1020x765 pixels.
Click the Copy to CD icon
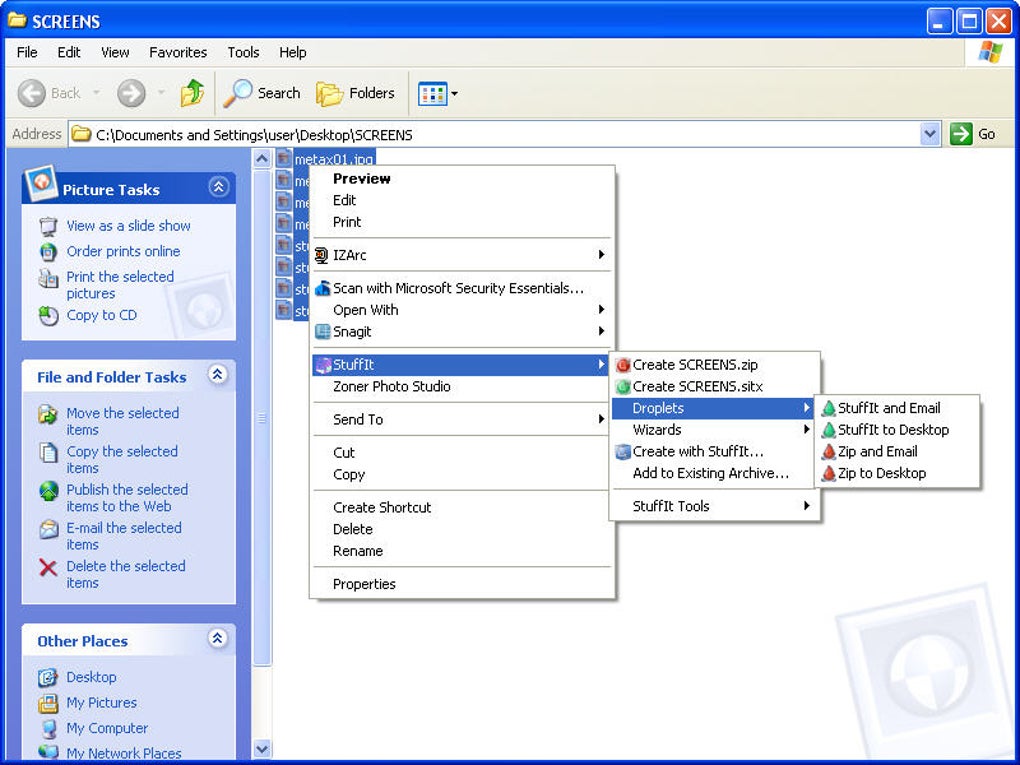tap(48, 315)
